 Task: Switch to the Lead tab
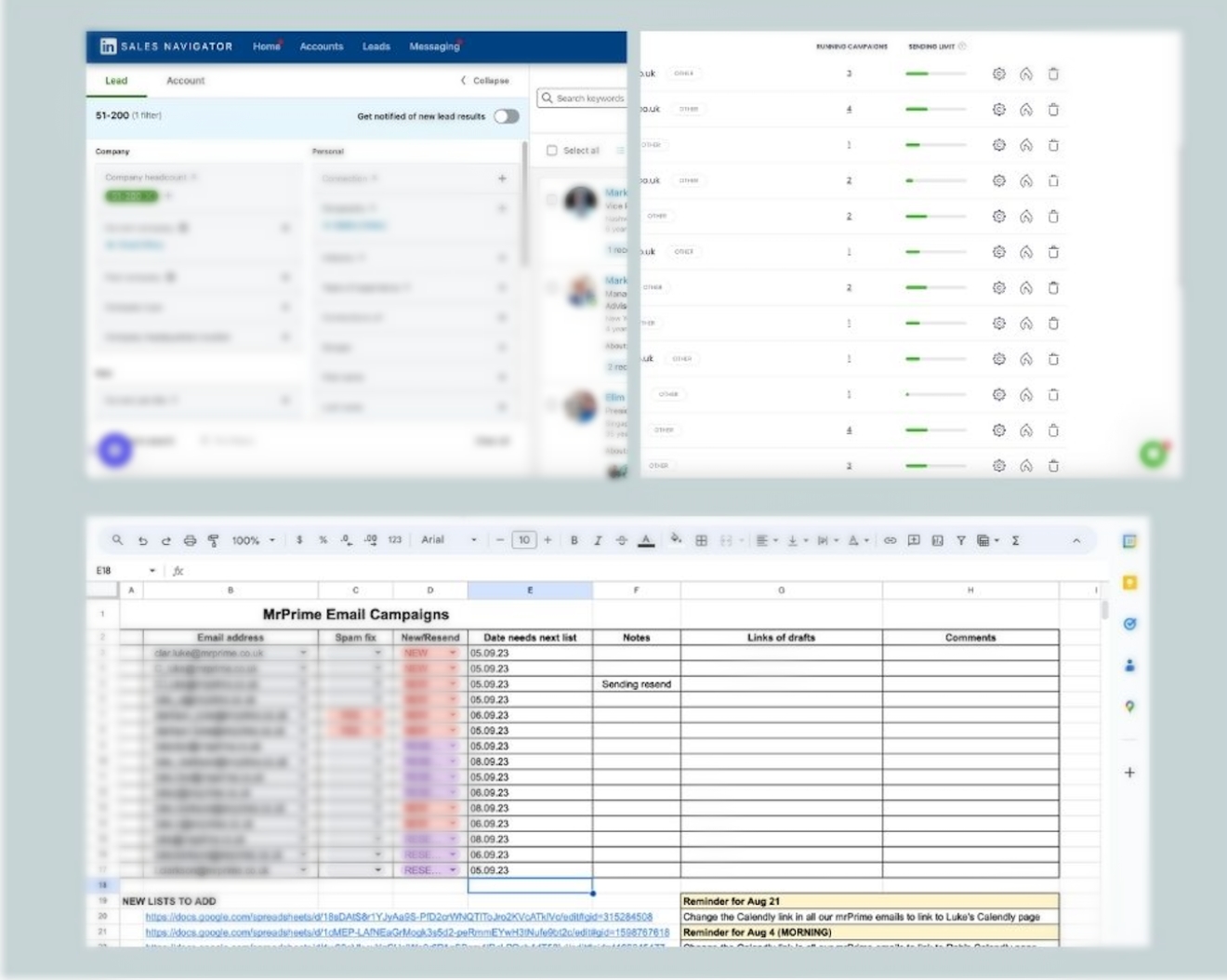[116, 81]
